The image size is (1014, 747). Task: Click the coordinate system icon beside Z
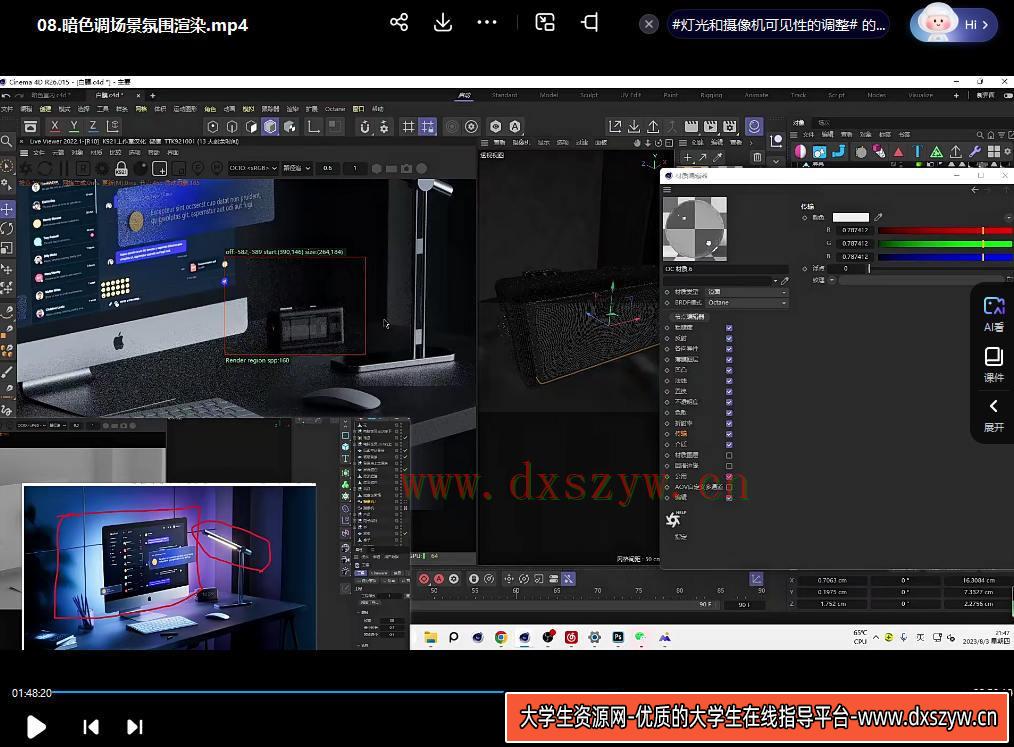point(113,126)
